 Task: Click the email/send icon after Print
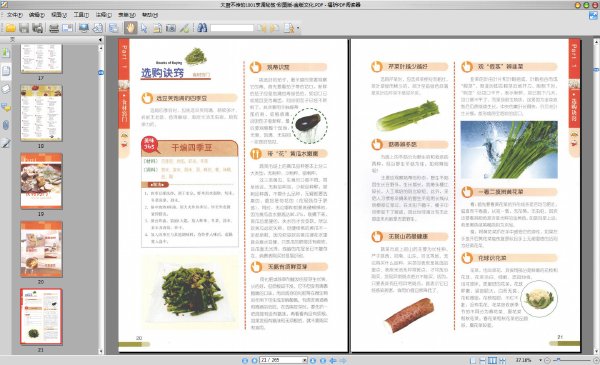[x=67, y=28]
